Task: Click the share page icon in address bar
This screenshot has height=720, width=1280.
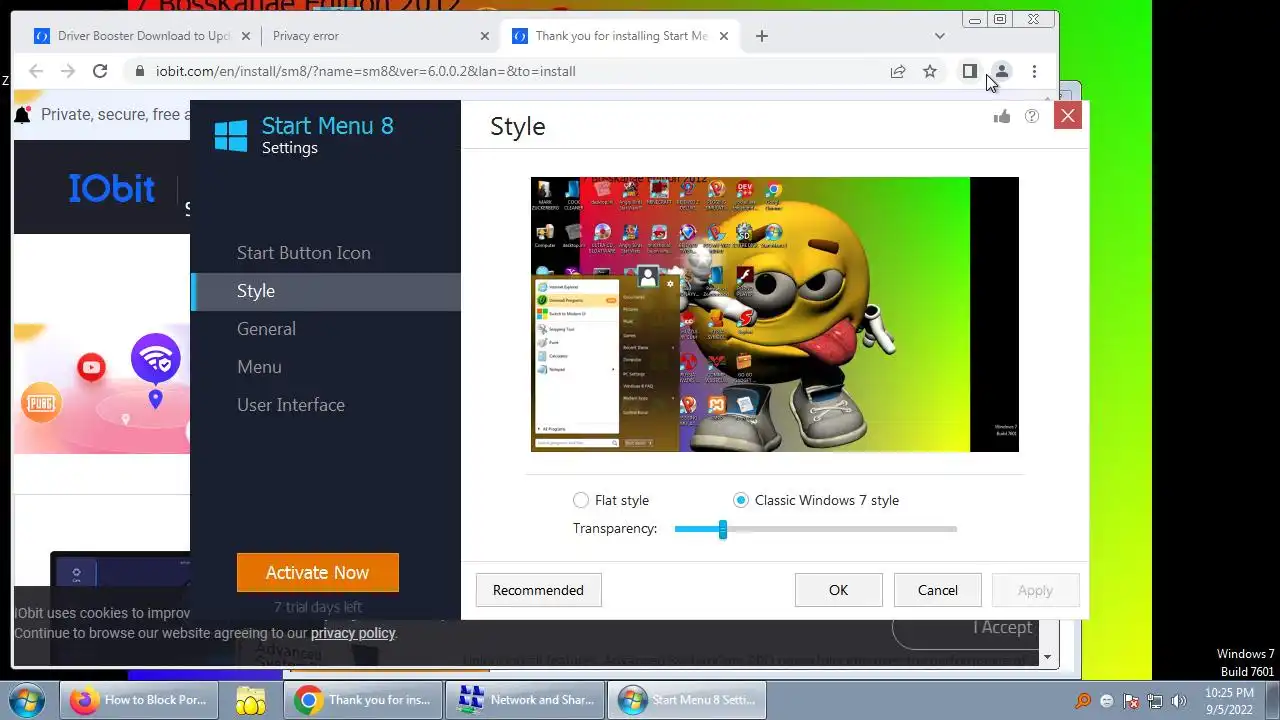Action: pos(898,71)
